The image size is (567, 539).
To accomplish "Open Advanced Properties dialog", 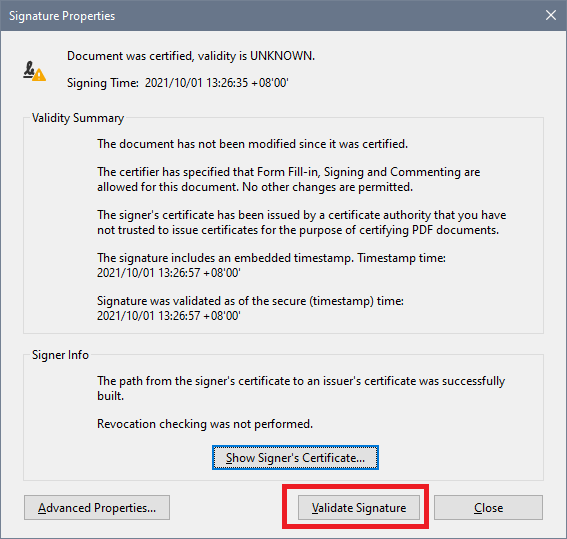I will [97, 508].
